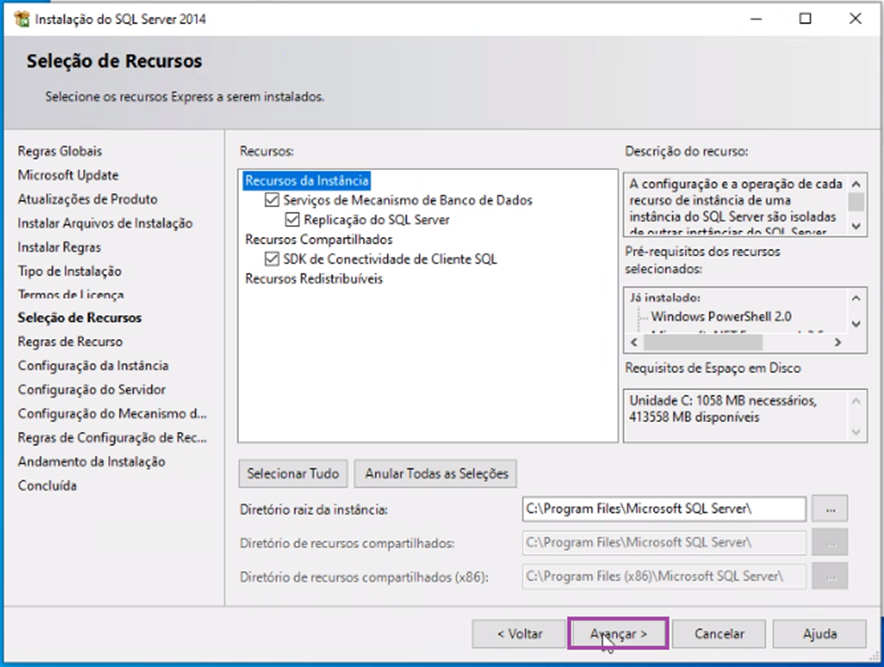
Task: Go back with the Voltar button
Action: click(519, 634)
